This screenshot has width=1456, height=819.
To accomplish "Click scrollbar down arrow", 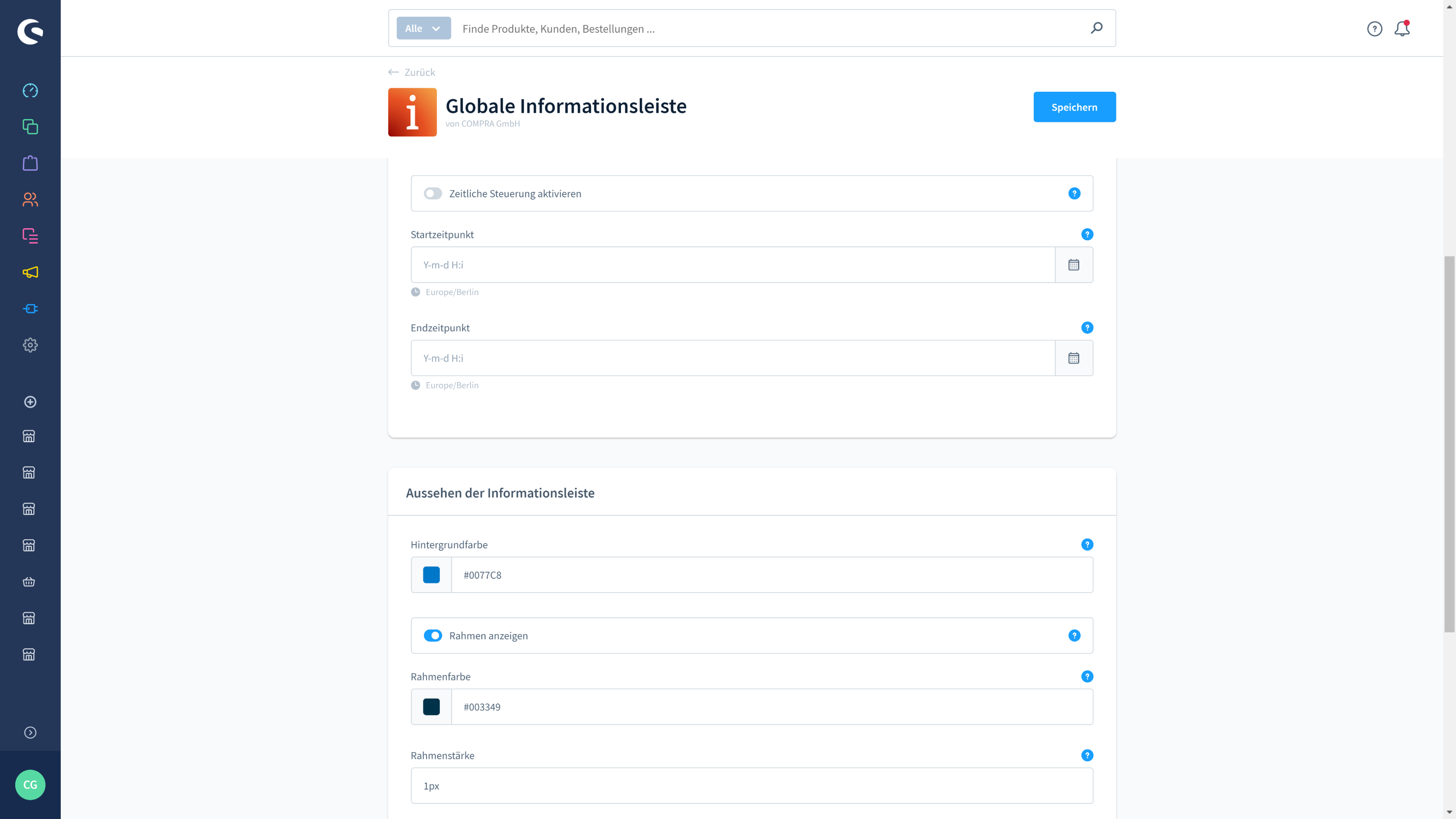I will pyautogui.click(x=1449, y=812).
